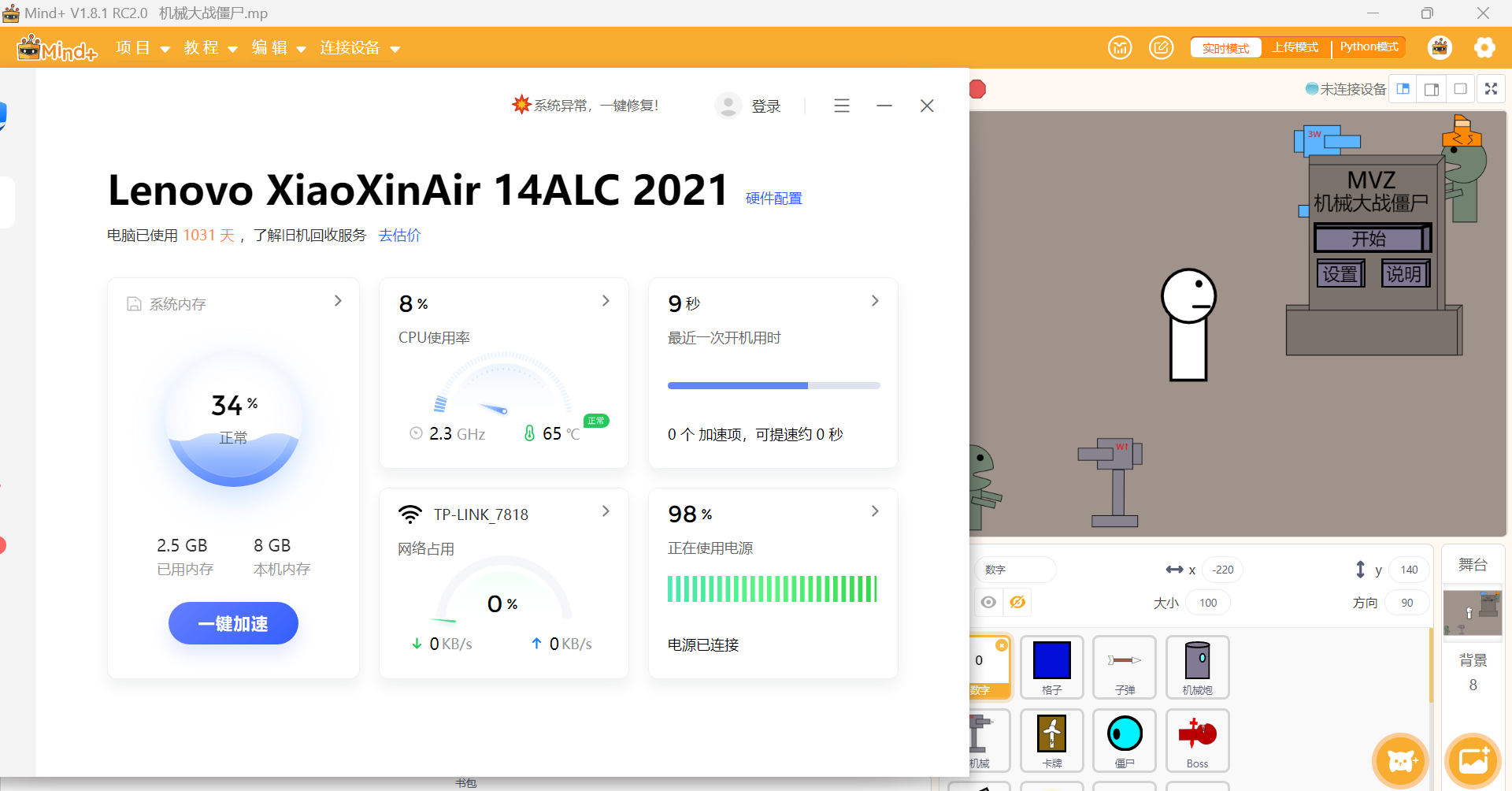
Task: Delete the selected 数字 sprite
Action: (1002, 645)
